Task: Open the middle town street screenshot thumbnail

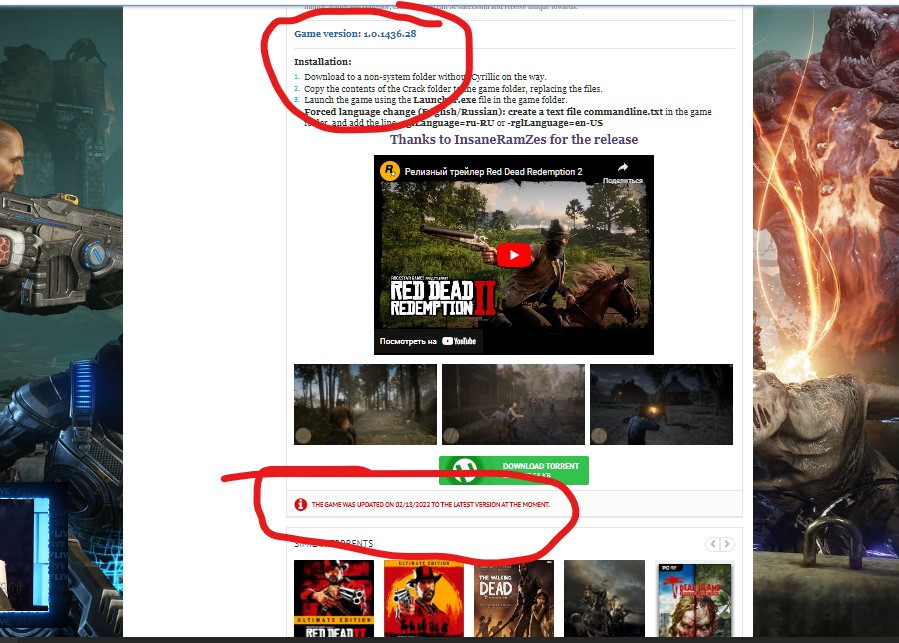Action: [513, 403]
